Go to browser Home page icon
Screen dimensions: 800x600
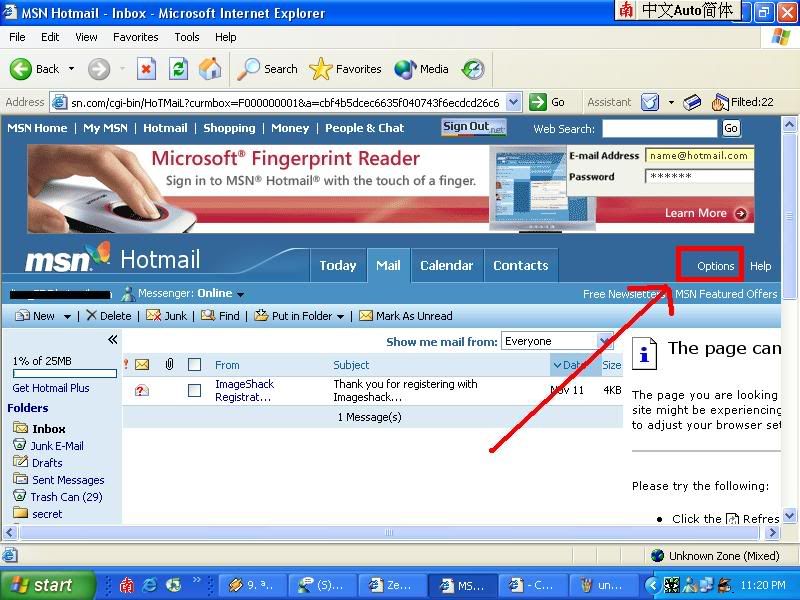pyautogui.click(x=210, y=69)
